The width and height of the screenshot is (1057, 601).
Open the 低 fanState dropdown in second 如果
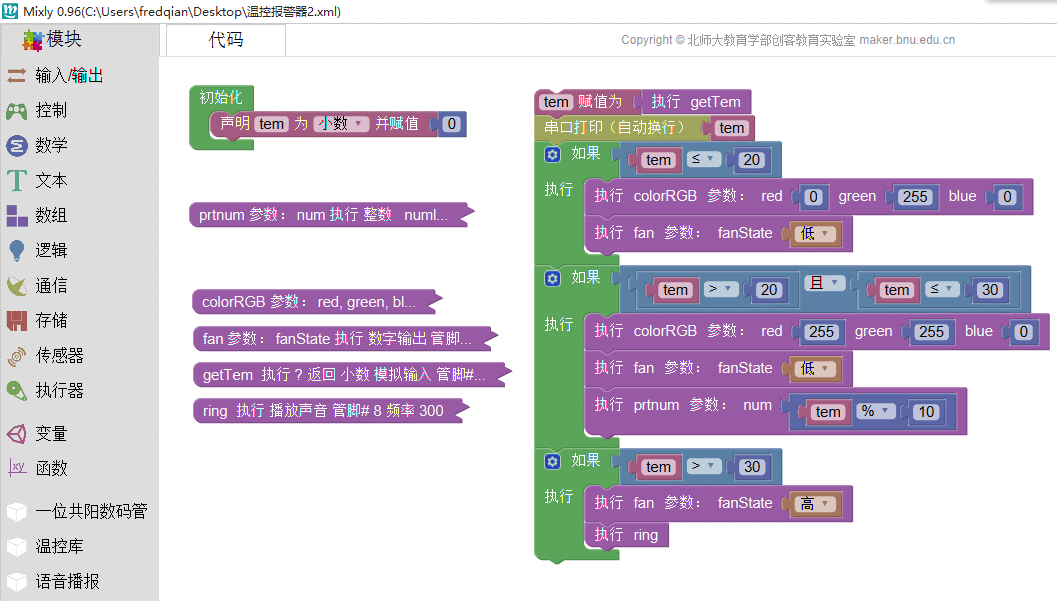[x=816, y=369]
